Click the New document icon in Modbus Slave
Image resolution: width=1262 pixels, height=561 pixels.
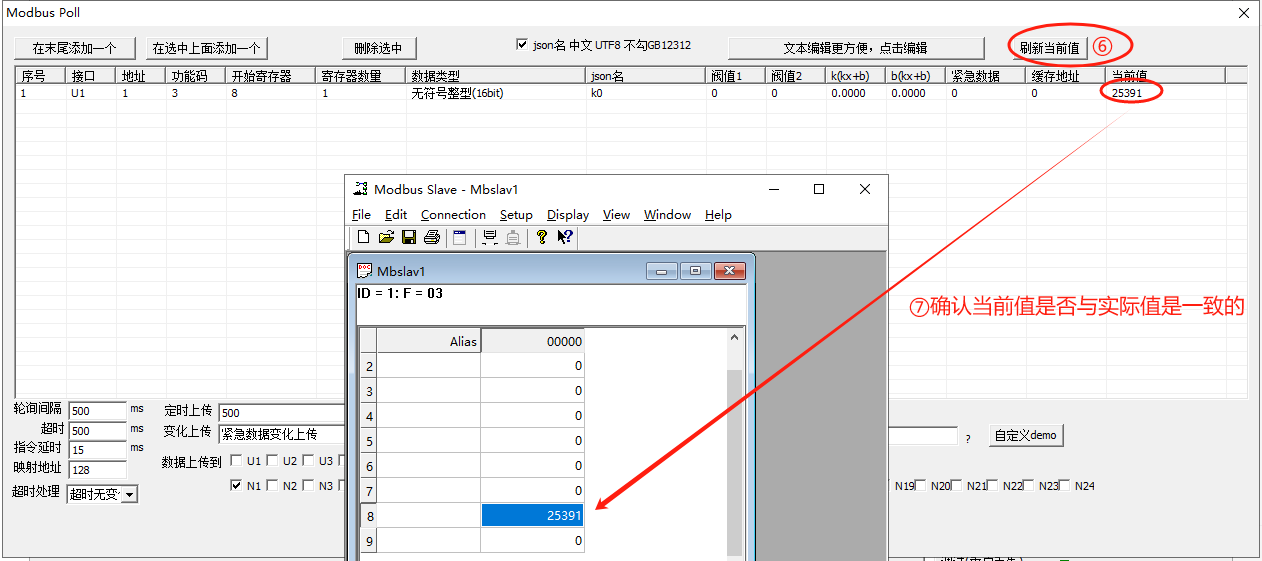(364, 237)
